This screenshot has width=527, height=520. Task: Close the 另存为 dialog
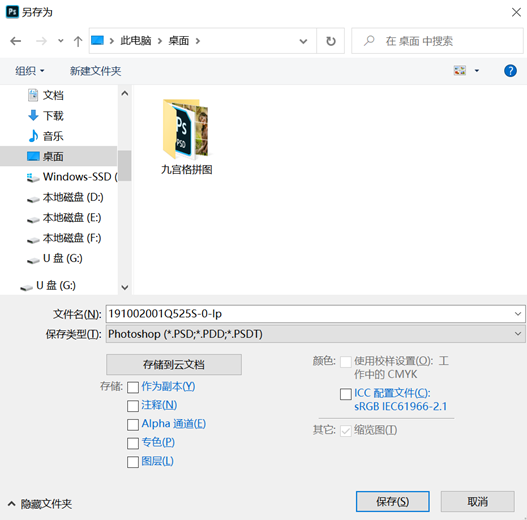pos(516,12)
